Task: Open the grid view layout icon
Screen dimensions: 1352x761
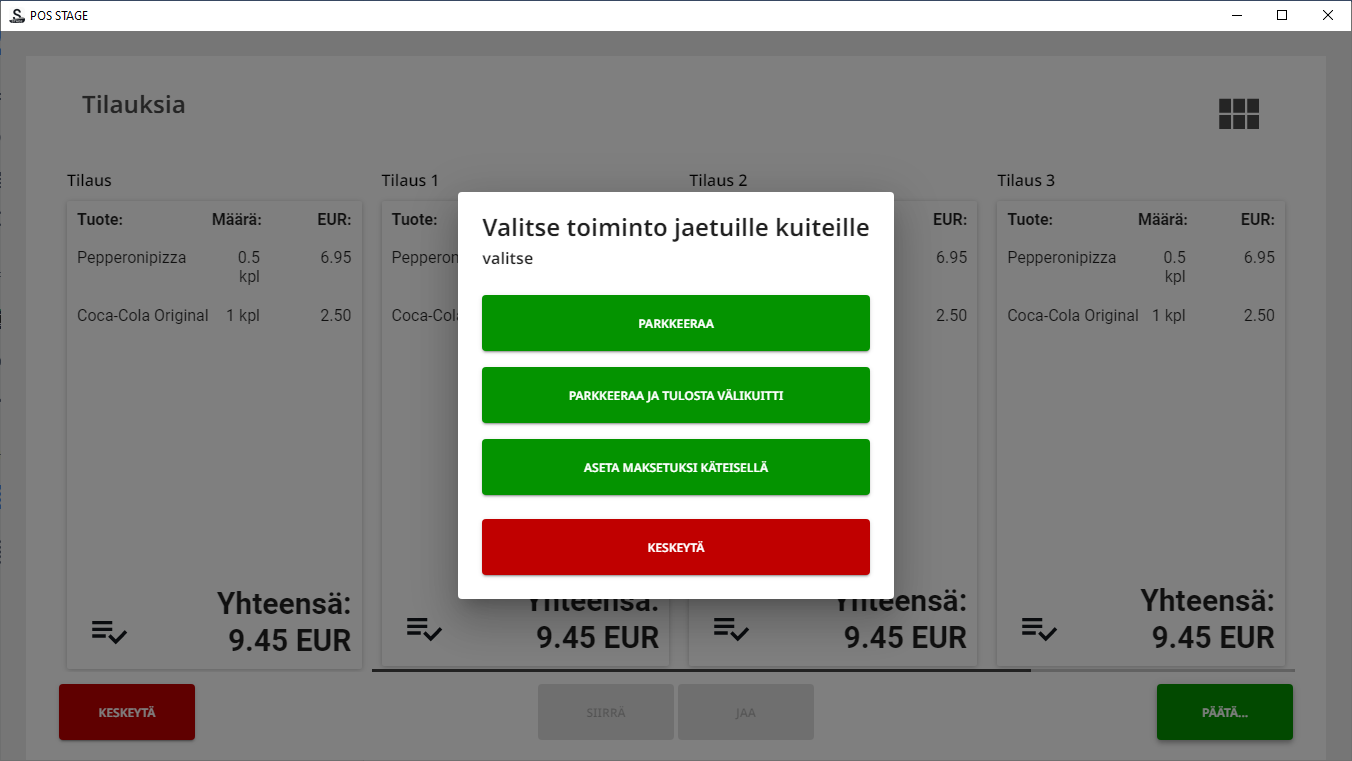Action: click(x=1238, y=114)
